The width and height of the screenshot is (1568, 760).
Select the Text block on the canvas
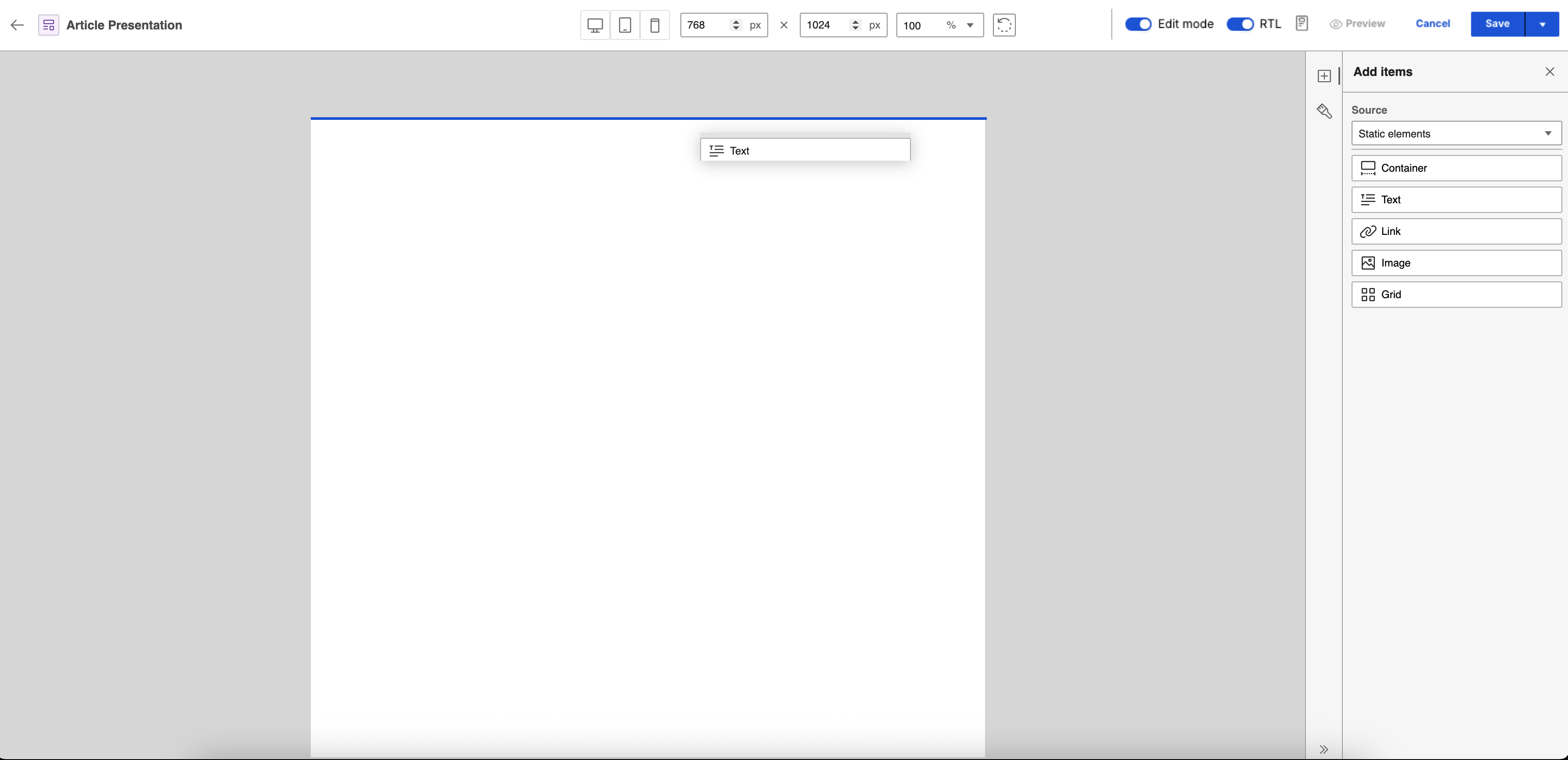(x=805, y=151)
